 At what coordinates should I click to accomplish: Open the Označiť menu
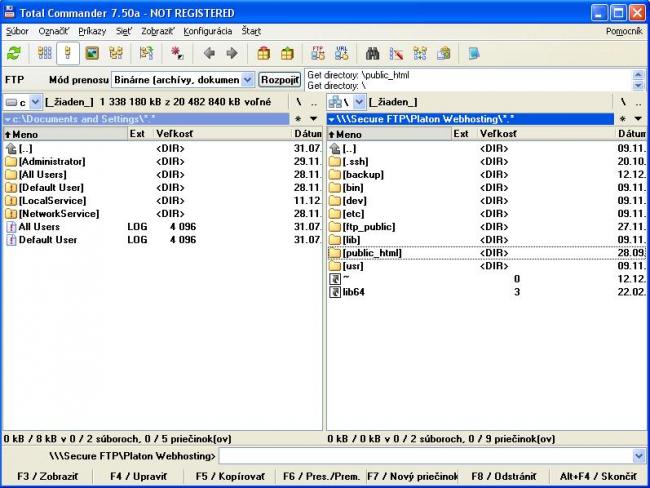[x=54, y=31]
